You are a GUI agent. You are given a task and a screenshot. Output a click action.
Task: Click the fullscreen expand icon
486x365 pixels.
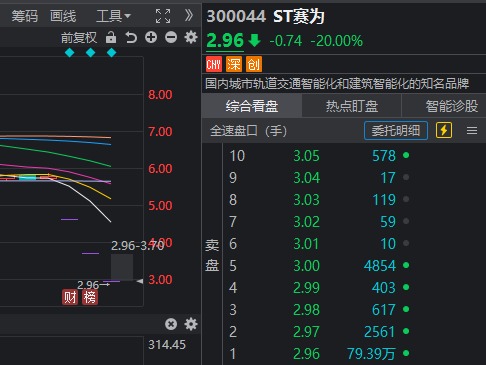pyautogui.click(x=163, y=16)
